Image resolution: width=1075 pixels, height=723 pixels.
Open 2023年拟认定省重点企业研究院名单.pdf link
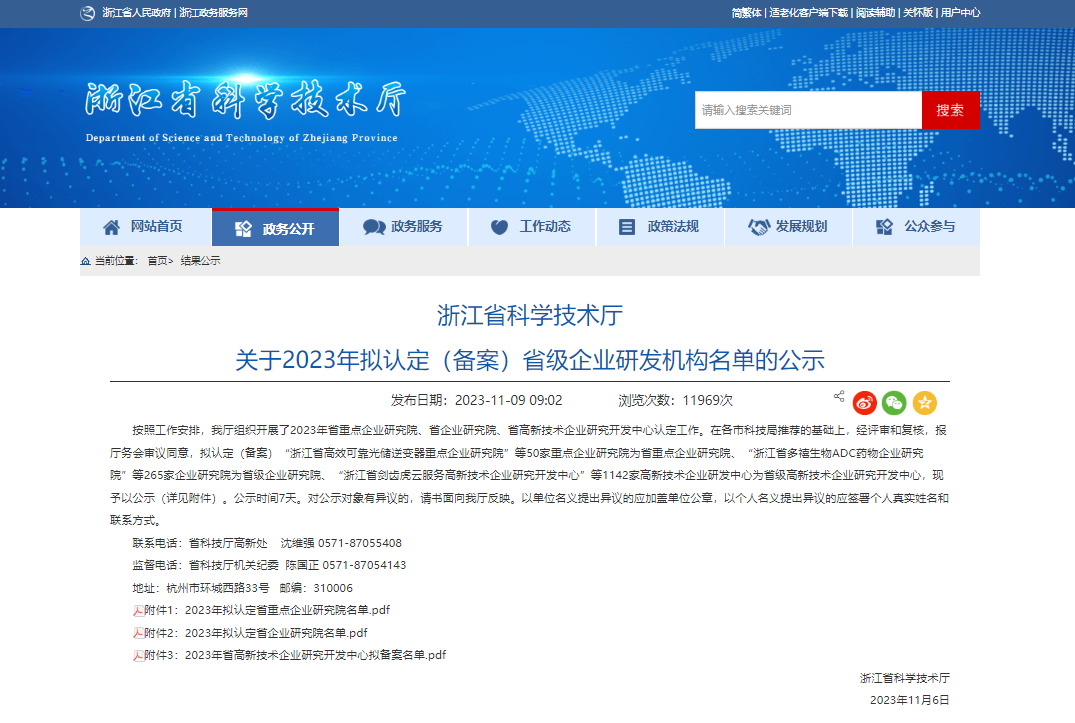pos(287,610)
